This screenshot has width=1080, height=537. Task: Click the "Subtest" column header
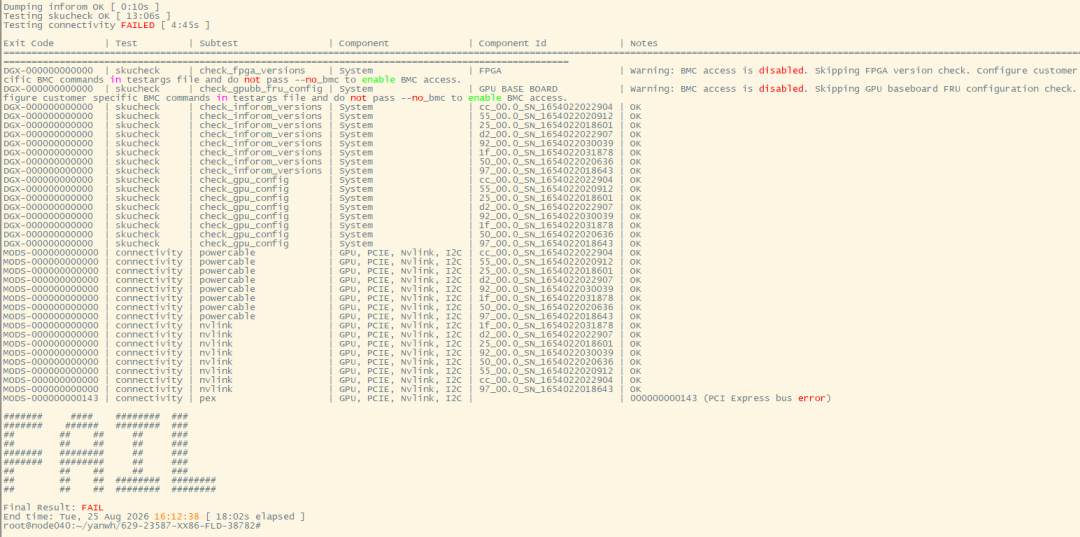219,43
